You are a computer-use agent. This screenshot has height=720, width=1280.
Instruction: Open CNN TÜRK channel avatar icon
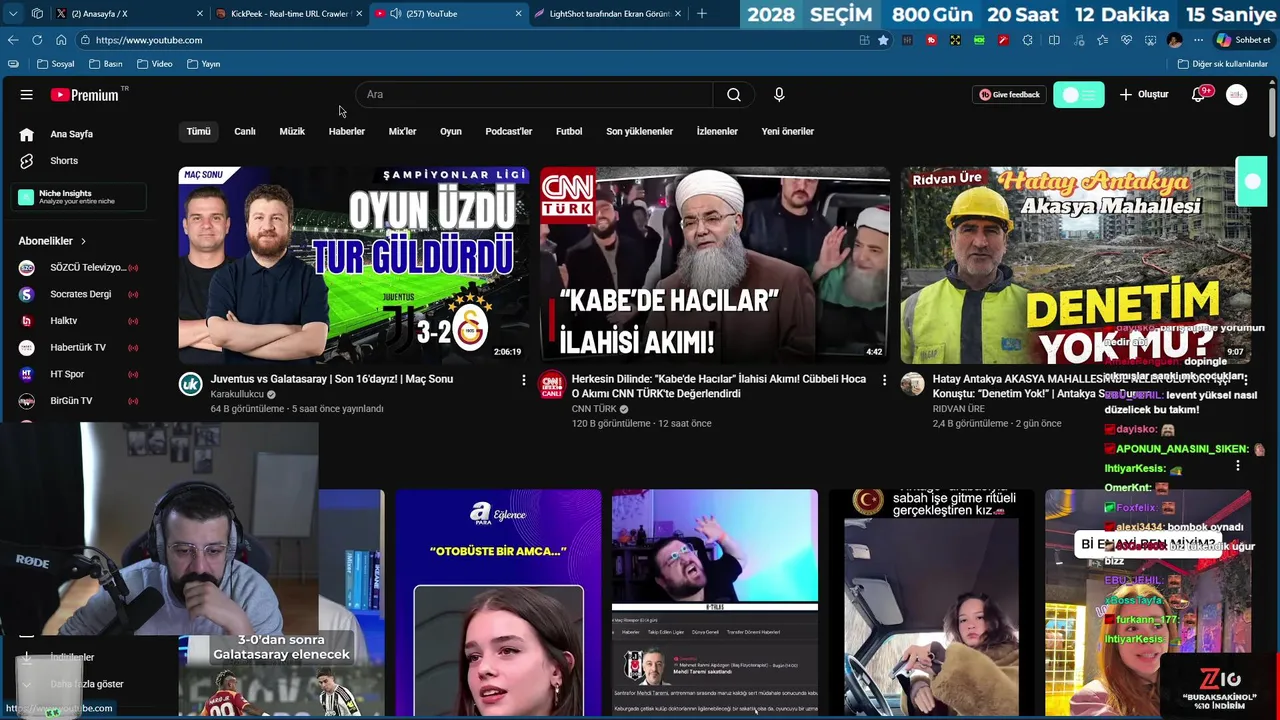552,385
